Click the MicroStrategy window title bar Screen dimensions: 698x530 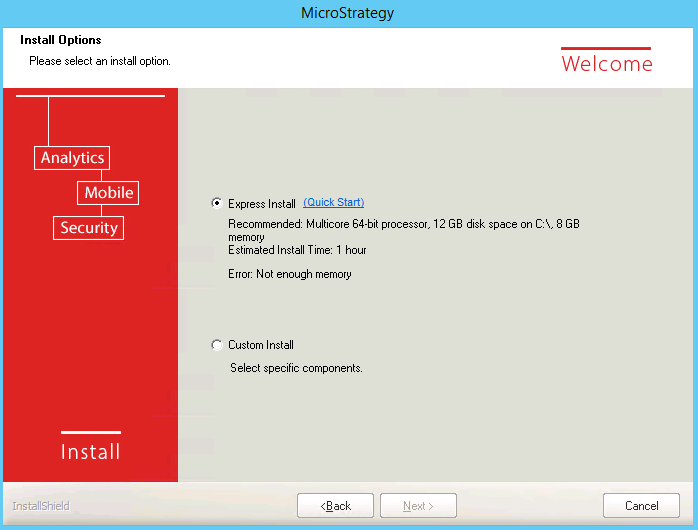tap(348, 13)
